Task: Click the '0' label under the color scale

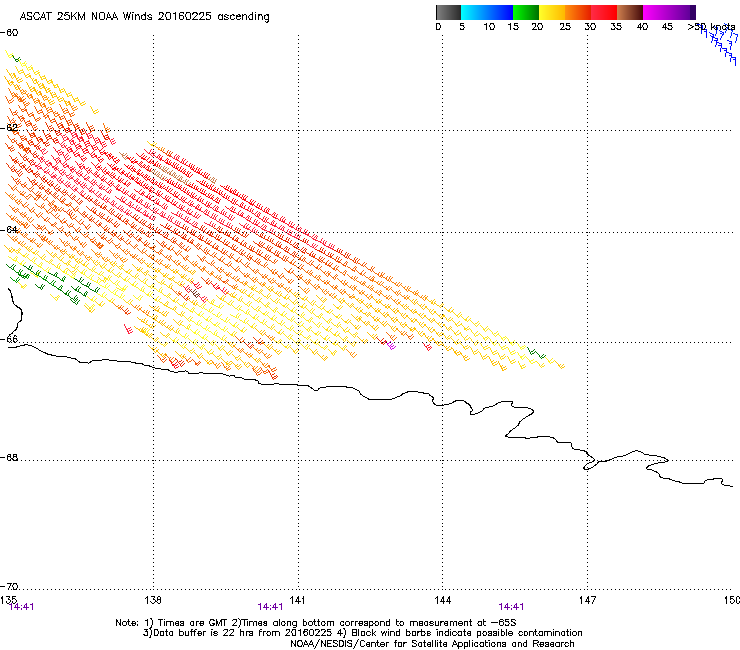Action: click(438, 27)
